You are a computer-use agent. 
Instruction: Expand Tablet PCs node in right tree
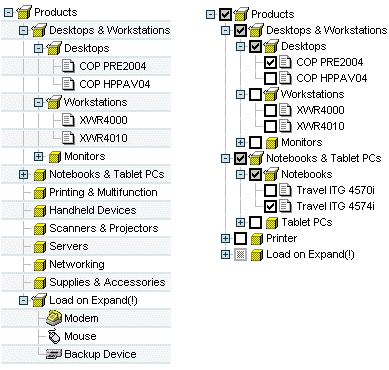coord(240,222)
